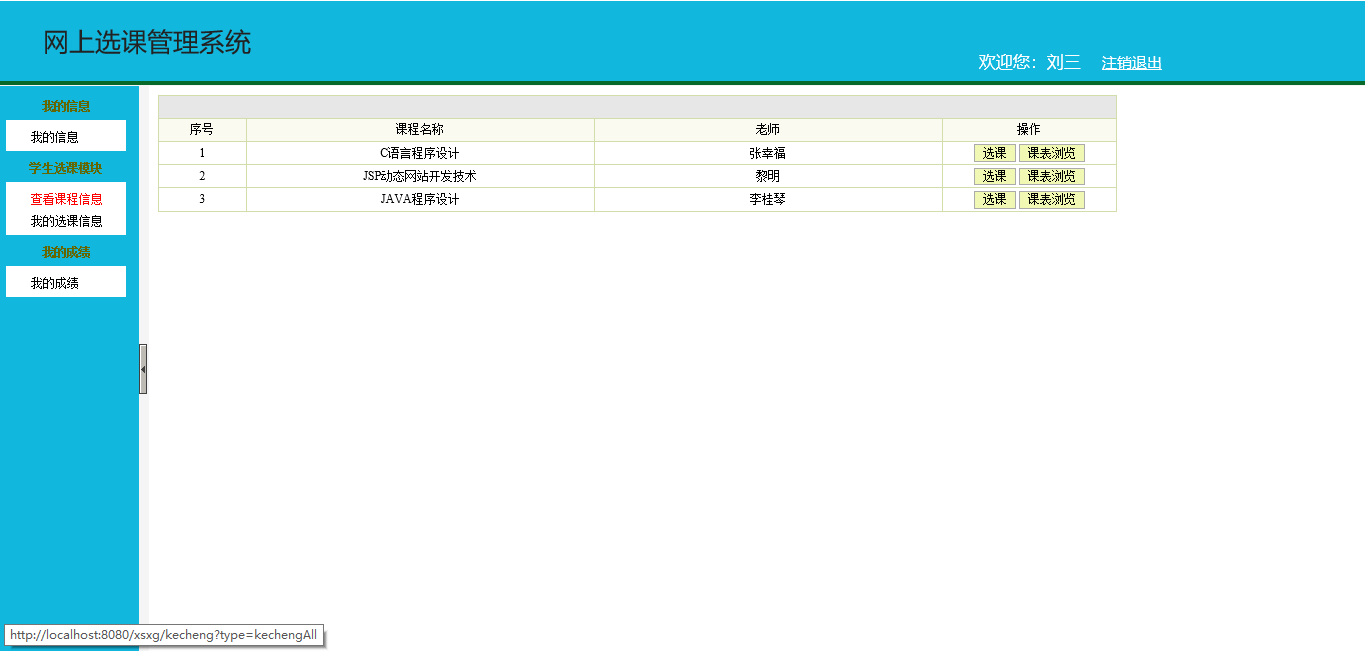Click the 操作 column header
Image resolution: width=1365 pixels, height=651 pixels.
[1029, 130]
